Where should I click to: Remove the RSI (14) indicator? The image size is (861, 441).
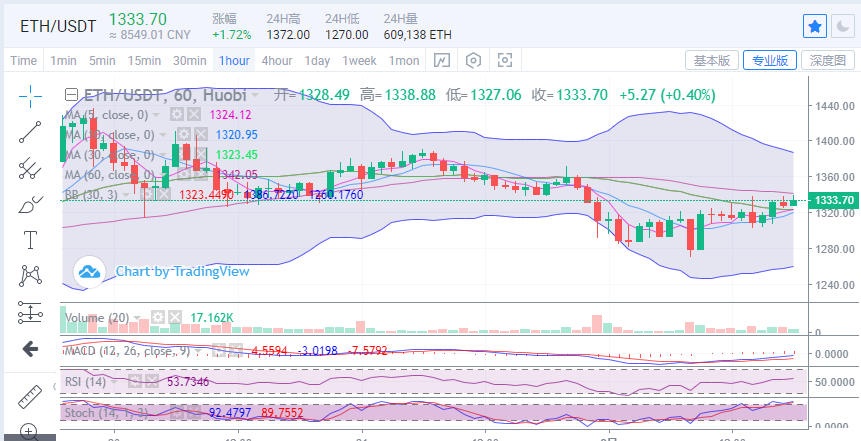tap(152, 382)
